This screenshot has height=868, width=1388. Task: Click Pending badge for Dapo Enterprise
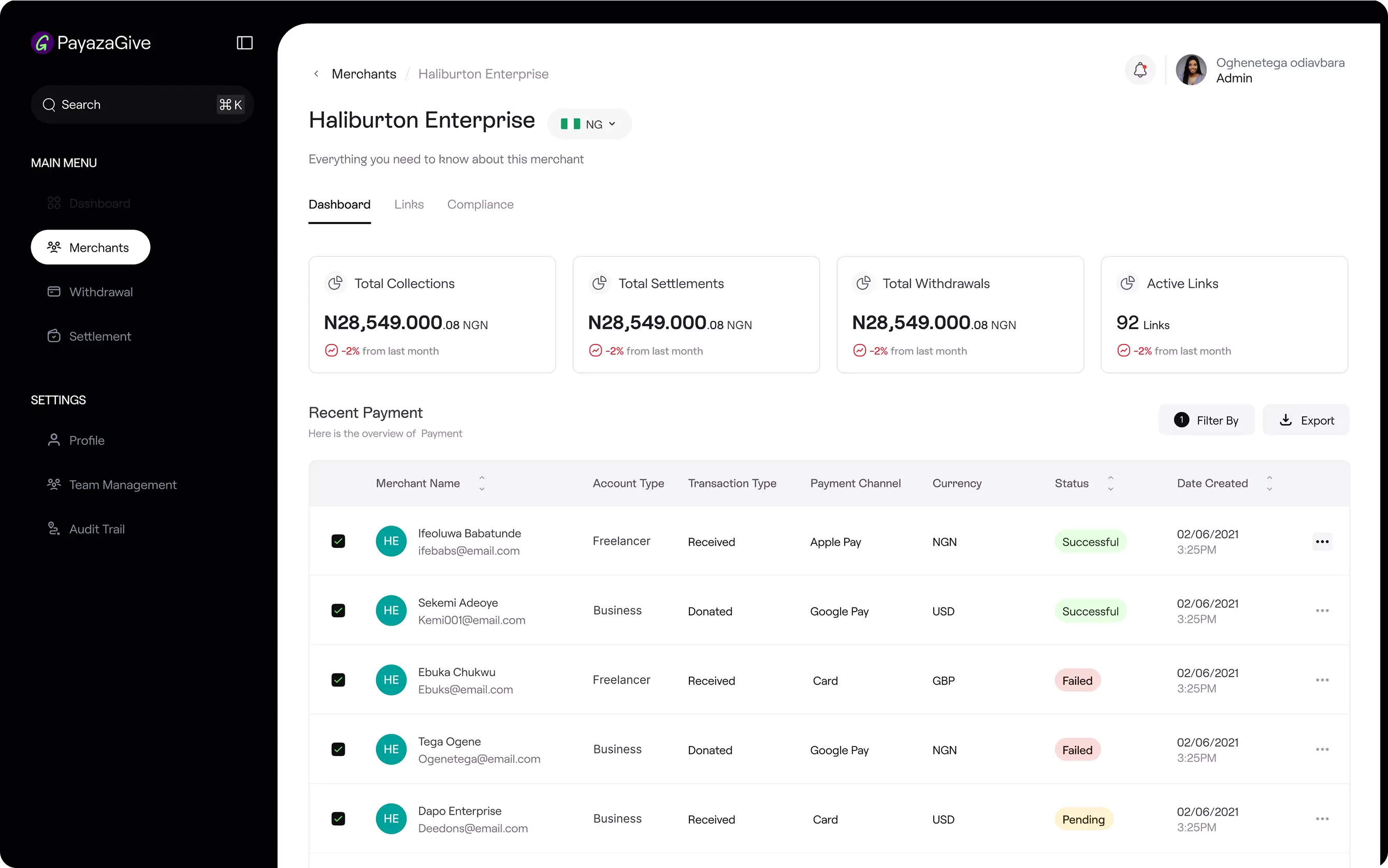pyautogui.click(x=1084, y=820)
